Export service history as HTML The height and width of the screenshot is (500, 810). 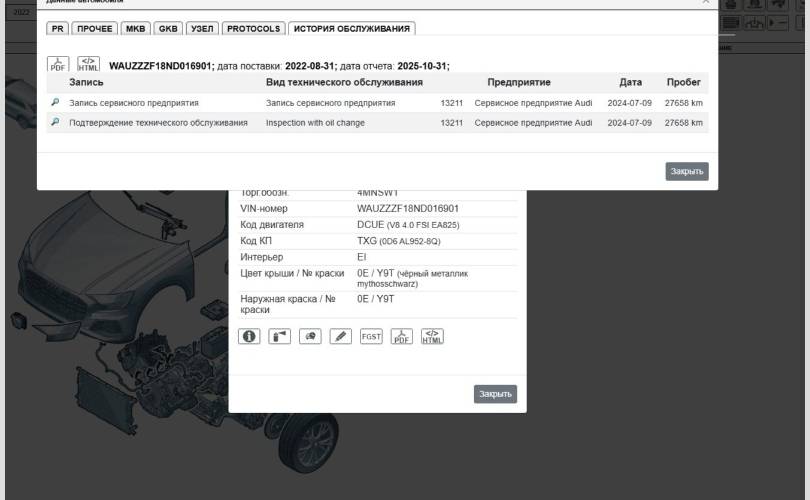88,64
